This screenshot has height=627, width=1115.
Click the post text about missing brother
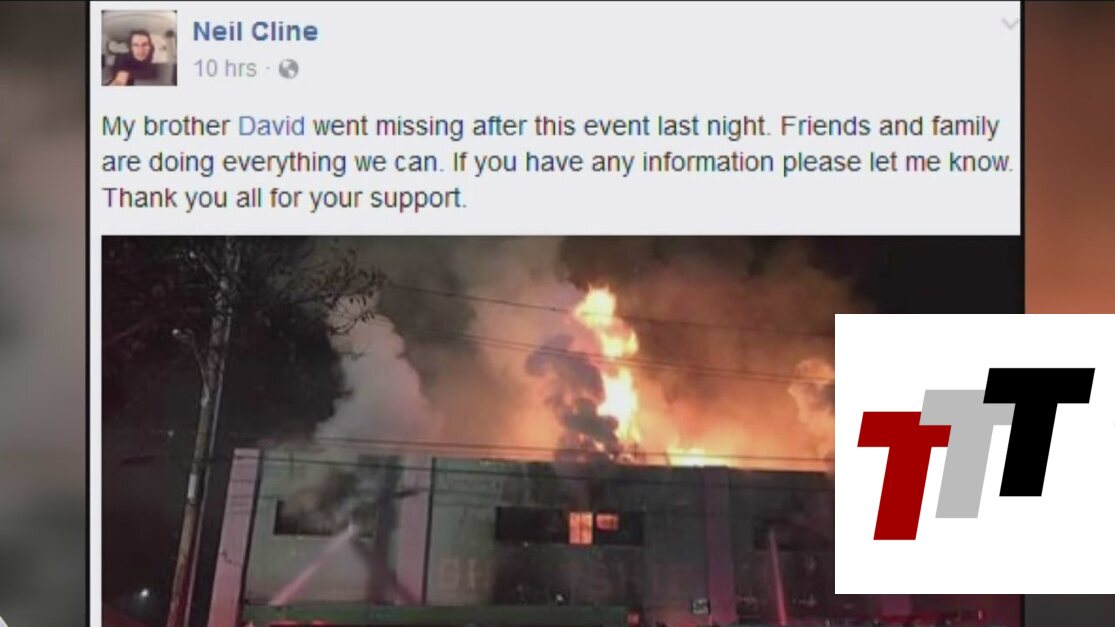point(557,161)
